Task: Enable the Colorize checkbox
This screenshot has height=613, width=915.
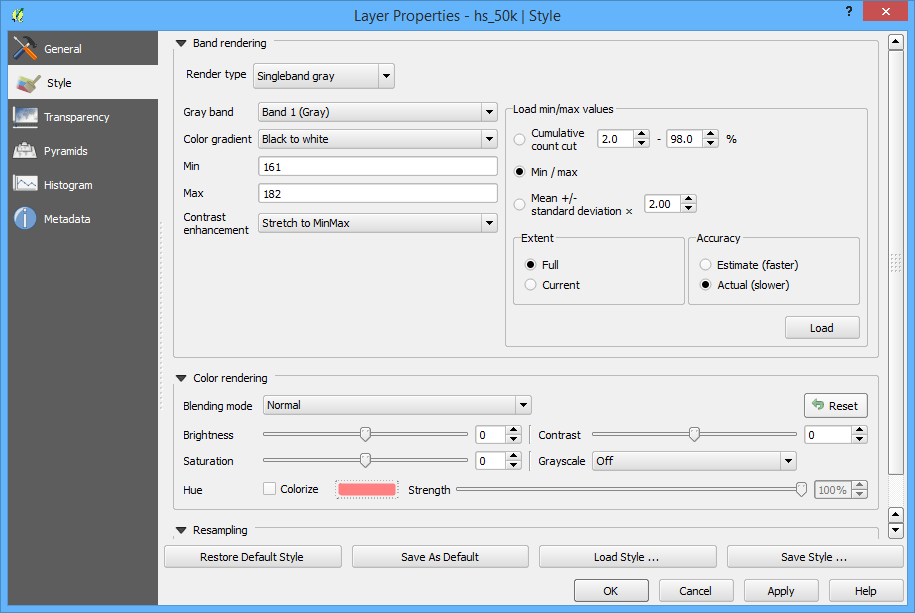Action: point(269,489)
